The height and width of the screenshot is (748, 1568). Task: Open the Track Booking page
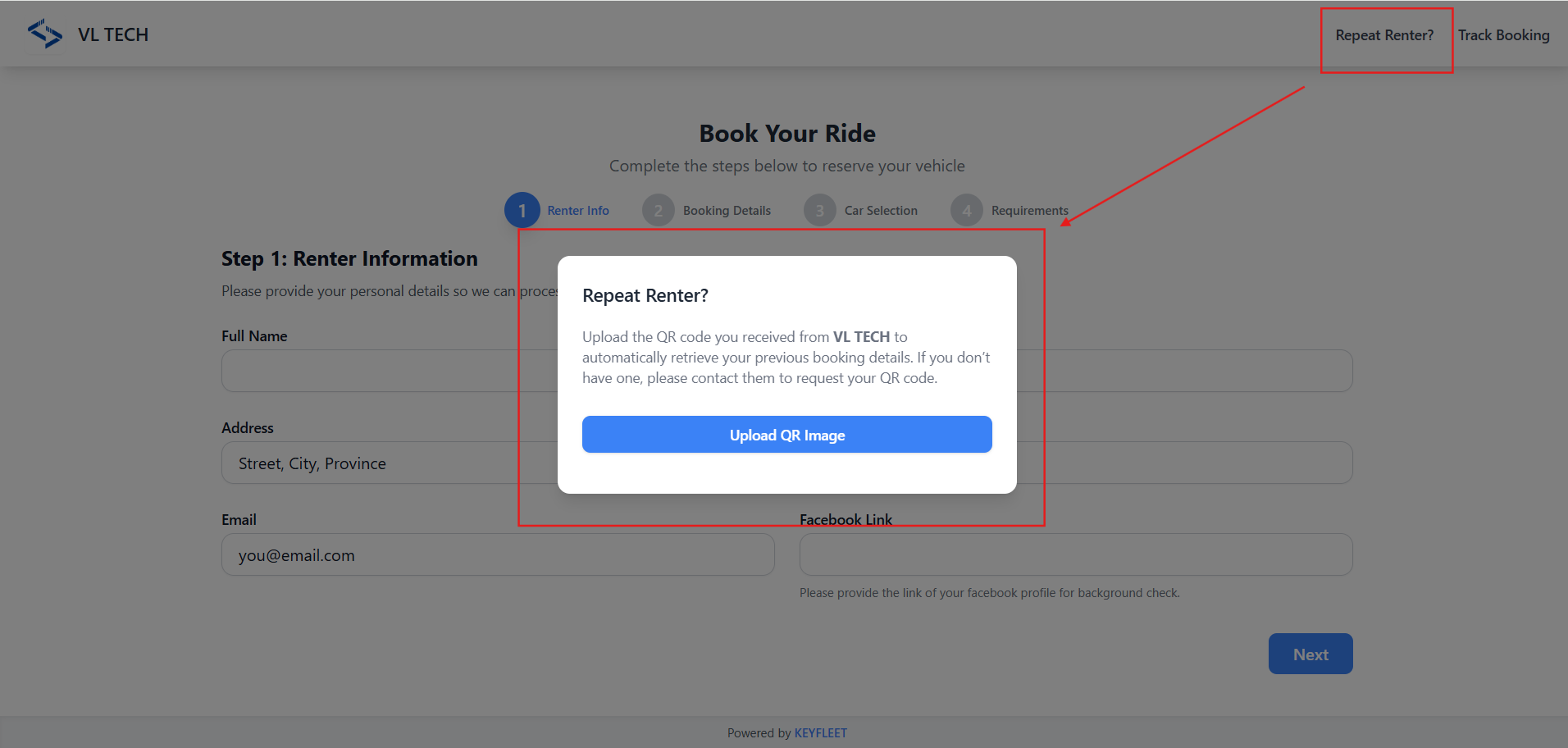tap(1503, 35)
